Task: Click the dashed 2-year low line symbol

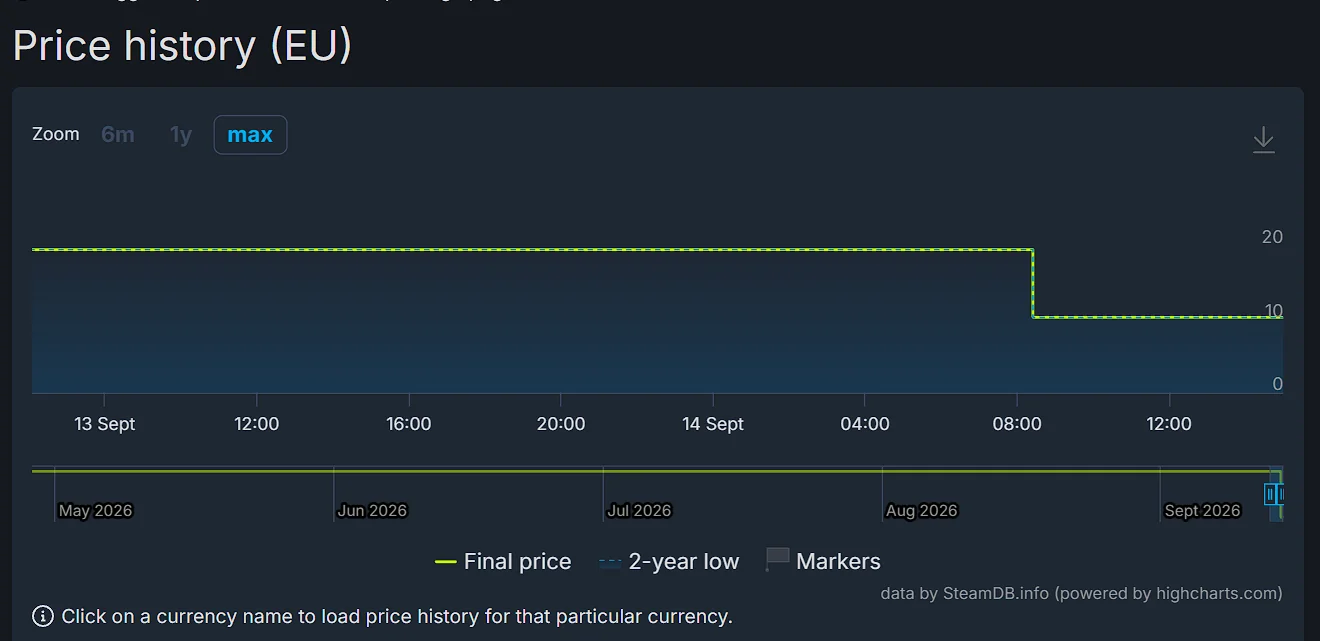Action: (x=610, y=562)
